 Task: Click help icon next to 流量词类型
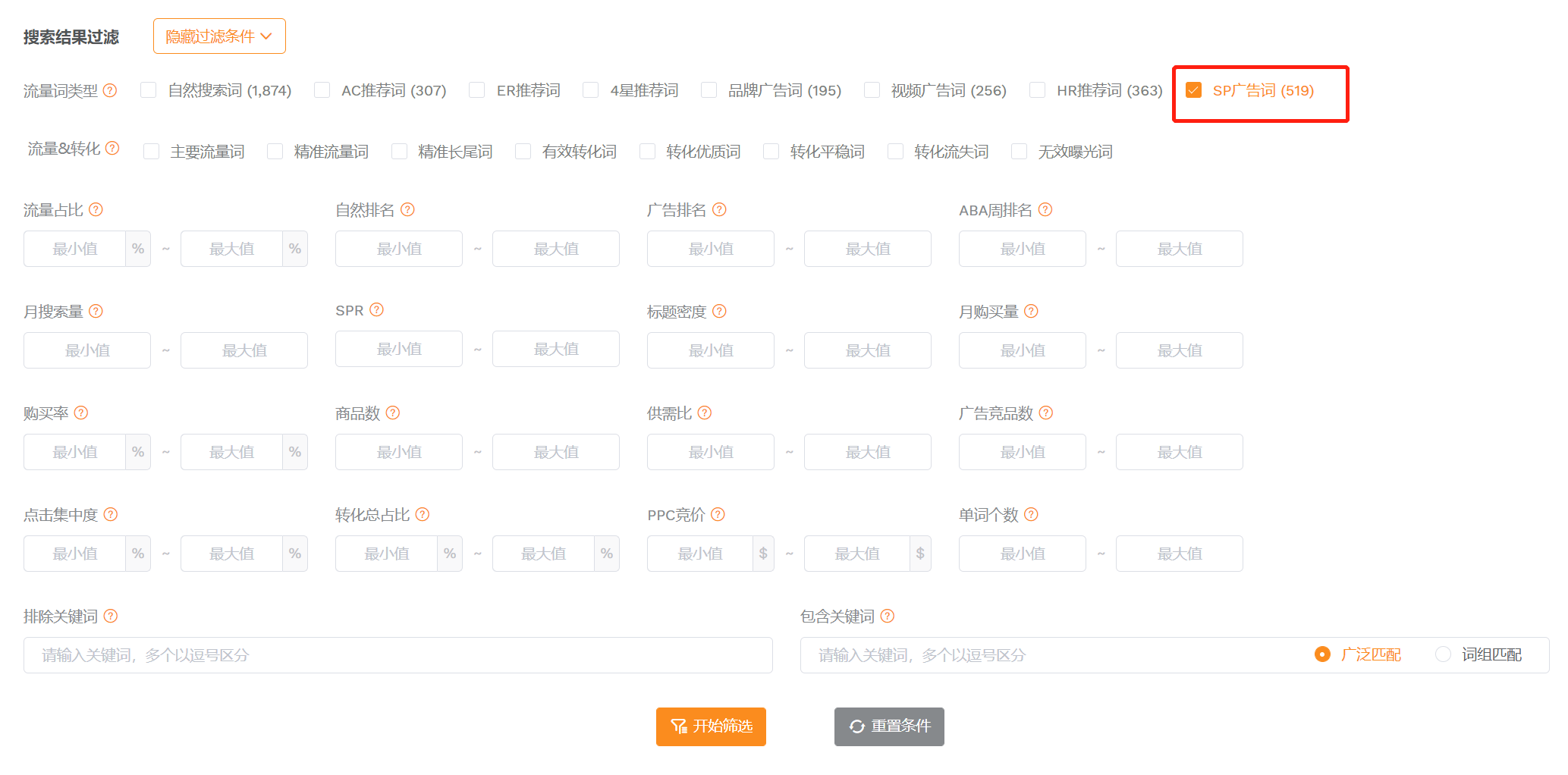click(110, 90)
